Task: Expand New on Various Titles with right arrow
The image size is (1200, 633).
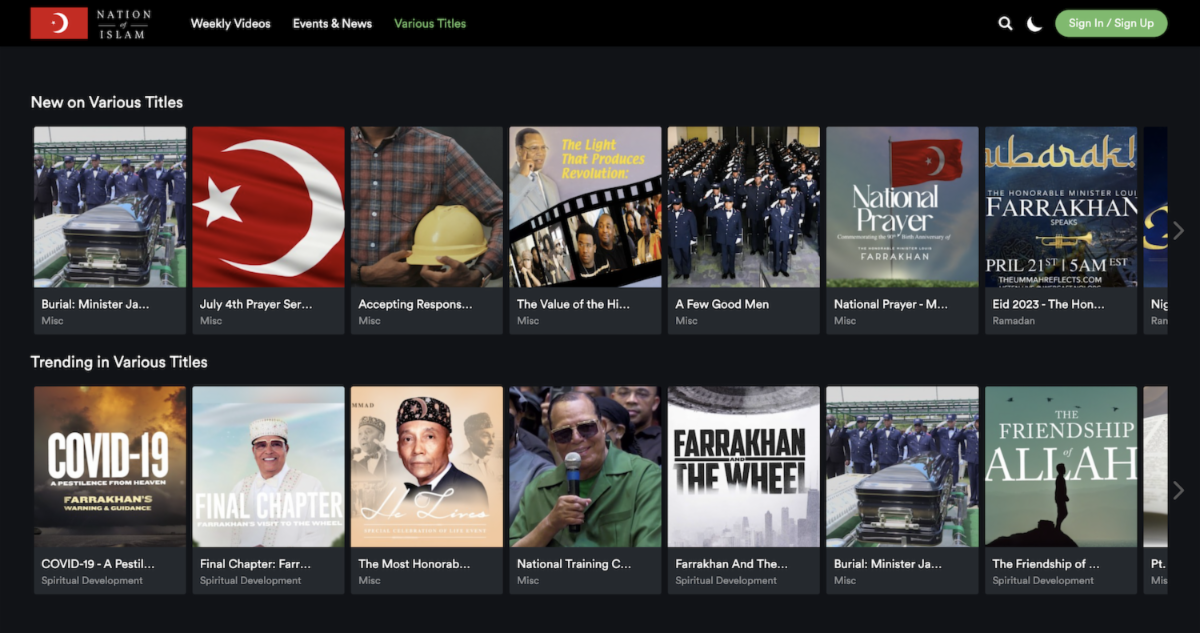Action: (x=1177, y=230)
